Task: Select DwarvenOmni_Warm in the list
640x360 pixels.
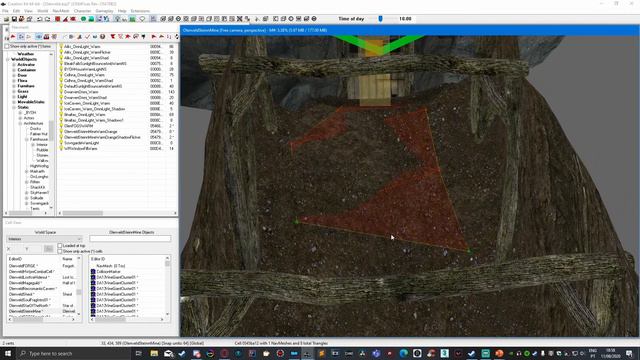Action: (x=81, y=92)
